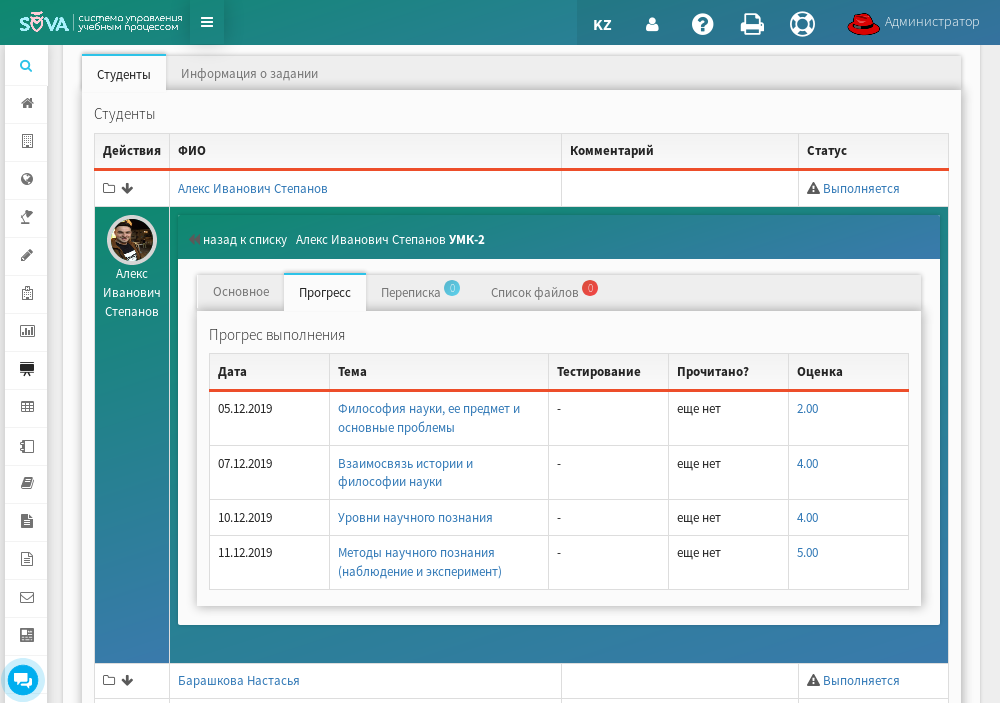Open topic Методы научного познания
This screenshot has width=1000, height=703.
tap(420, 562)
